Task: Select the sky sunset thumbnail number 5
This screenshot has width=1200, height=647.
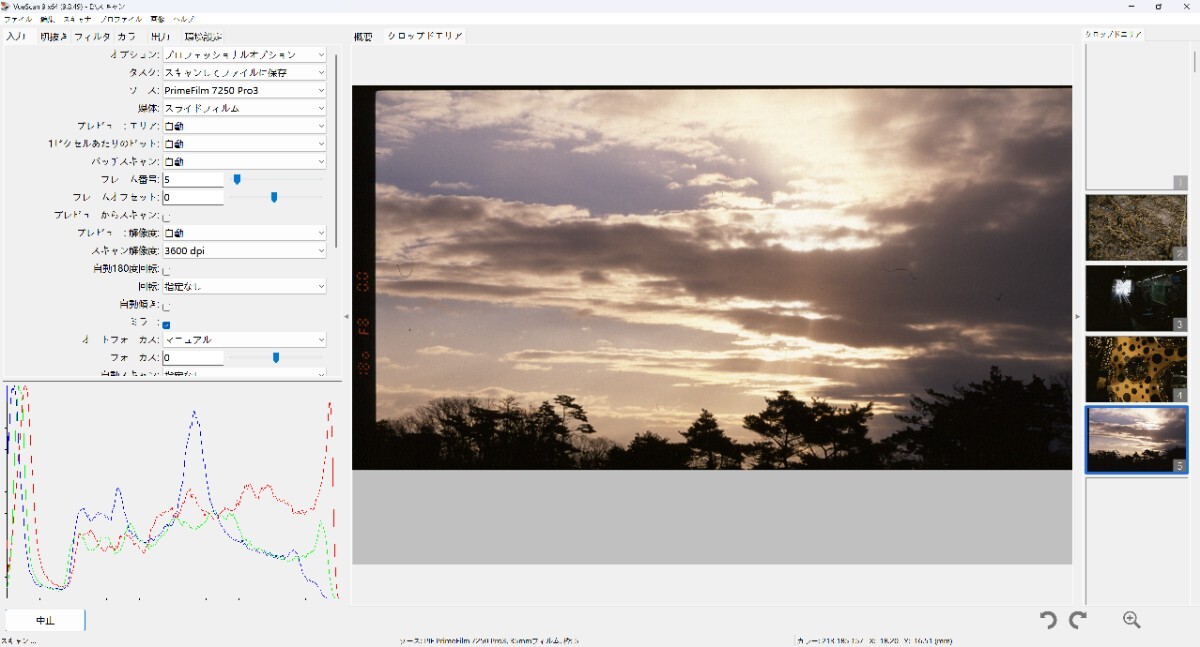Action: 1136,439
